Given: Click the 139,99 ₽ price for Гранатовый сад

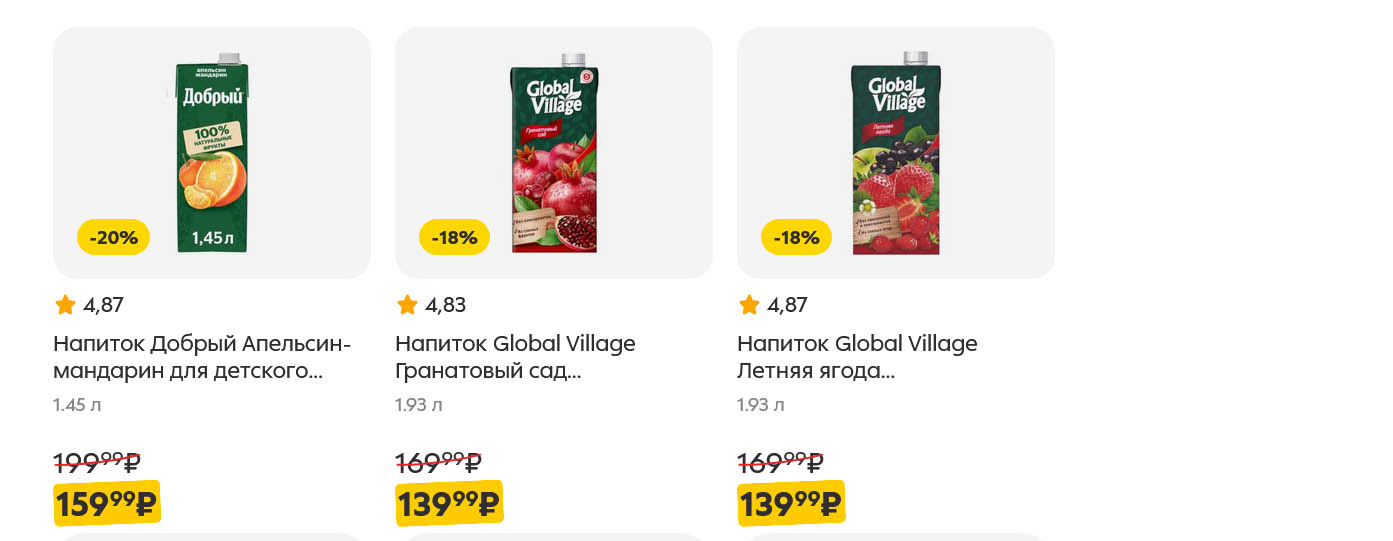Looking at the screenshot, I should pyautogui.click(x=448, y=503).
